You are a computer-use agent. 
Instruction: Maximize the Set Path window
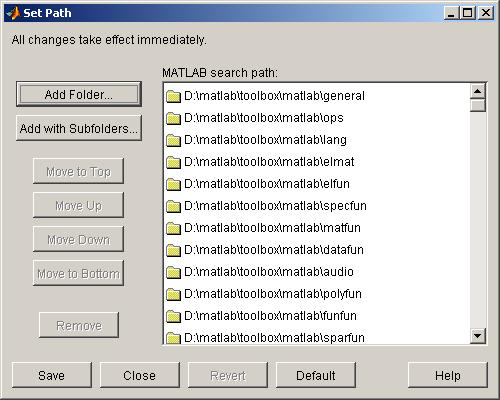(468, 13)
